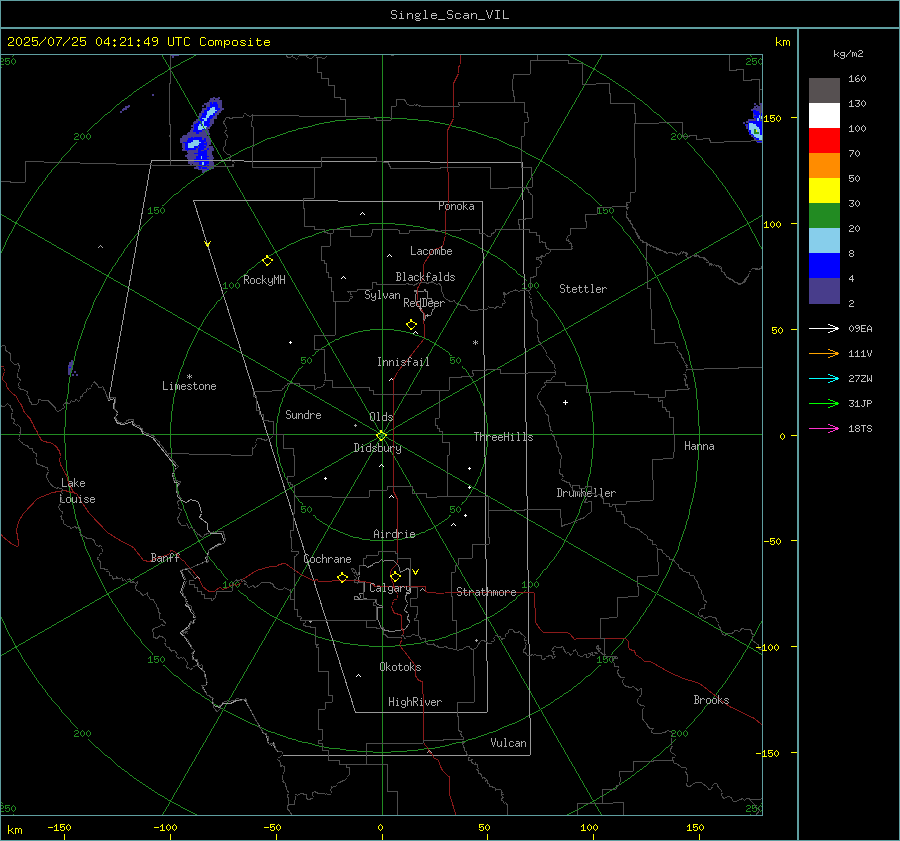Click the Vulcan label
The height and width of the screenshot is (841, 900).
tap(508, 743)
